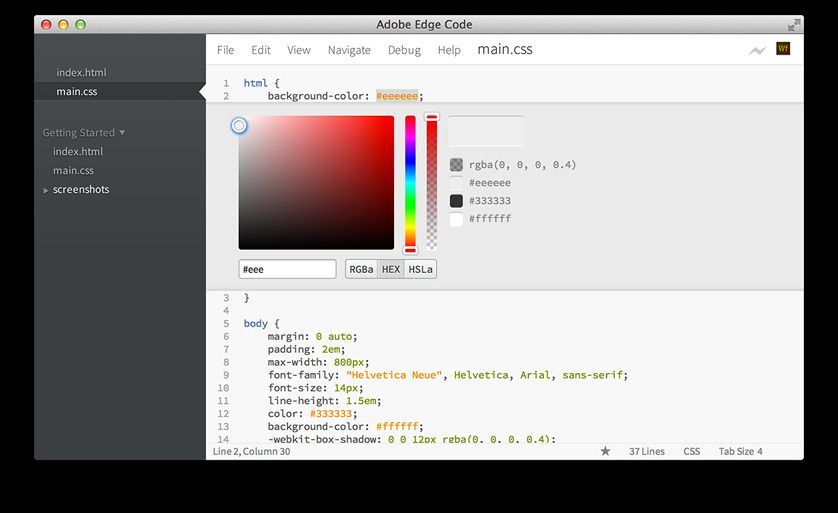
Task: Click the star icon in status bar
Action: point(605,452)
